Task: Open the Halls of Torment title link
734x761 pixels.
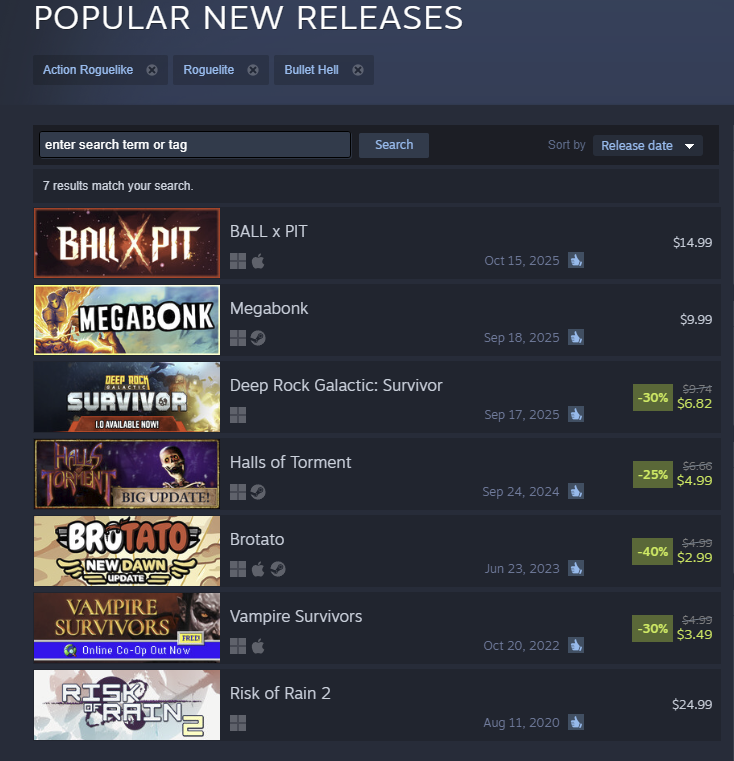Action: 290,463
